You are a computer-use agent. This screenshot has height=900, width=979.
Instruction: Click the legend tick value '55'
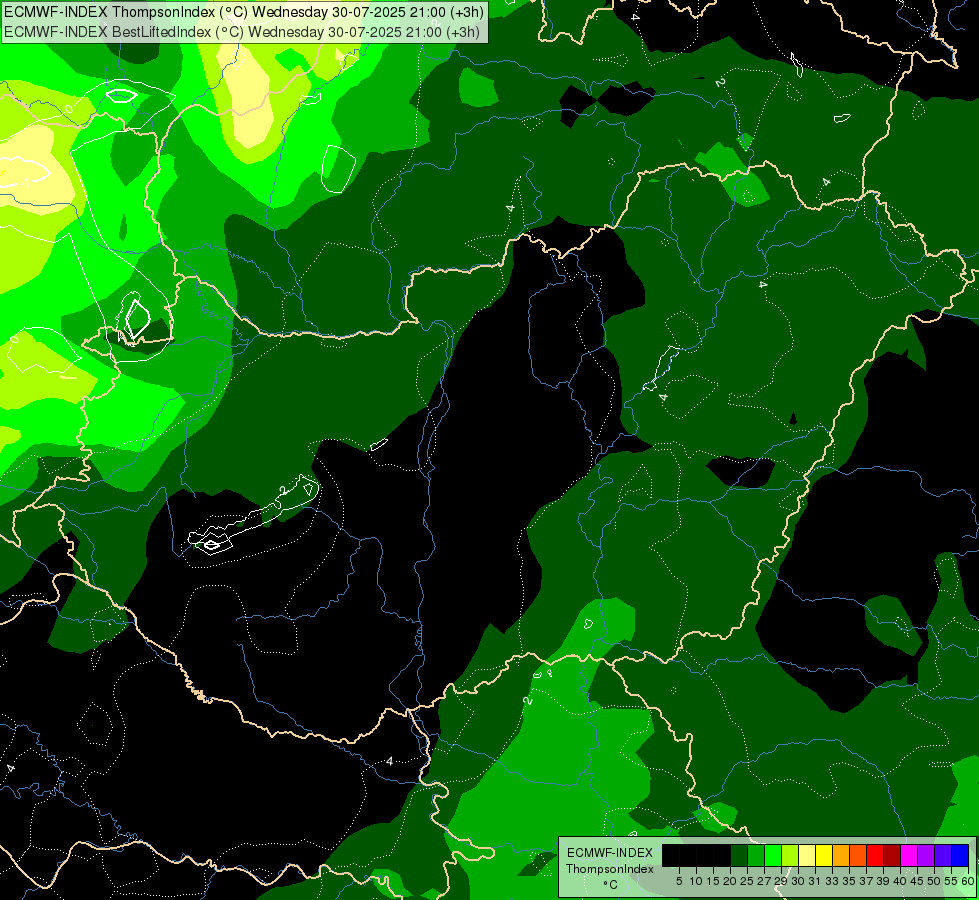point(951,881)
